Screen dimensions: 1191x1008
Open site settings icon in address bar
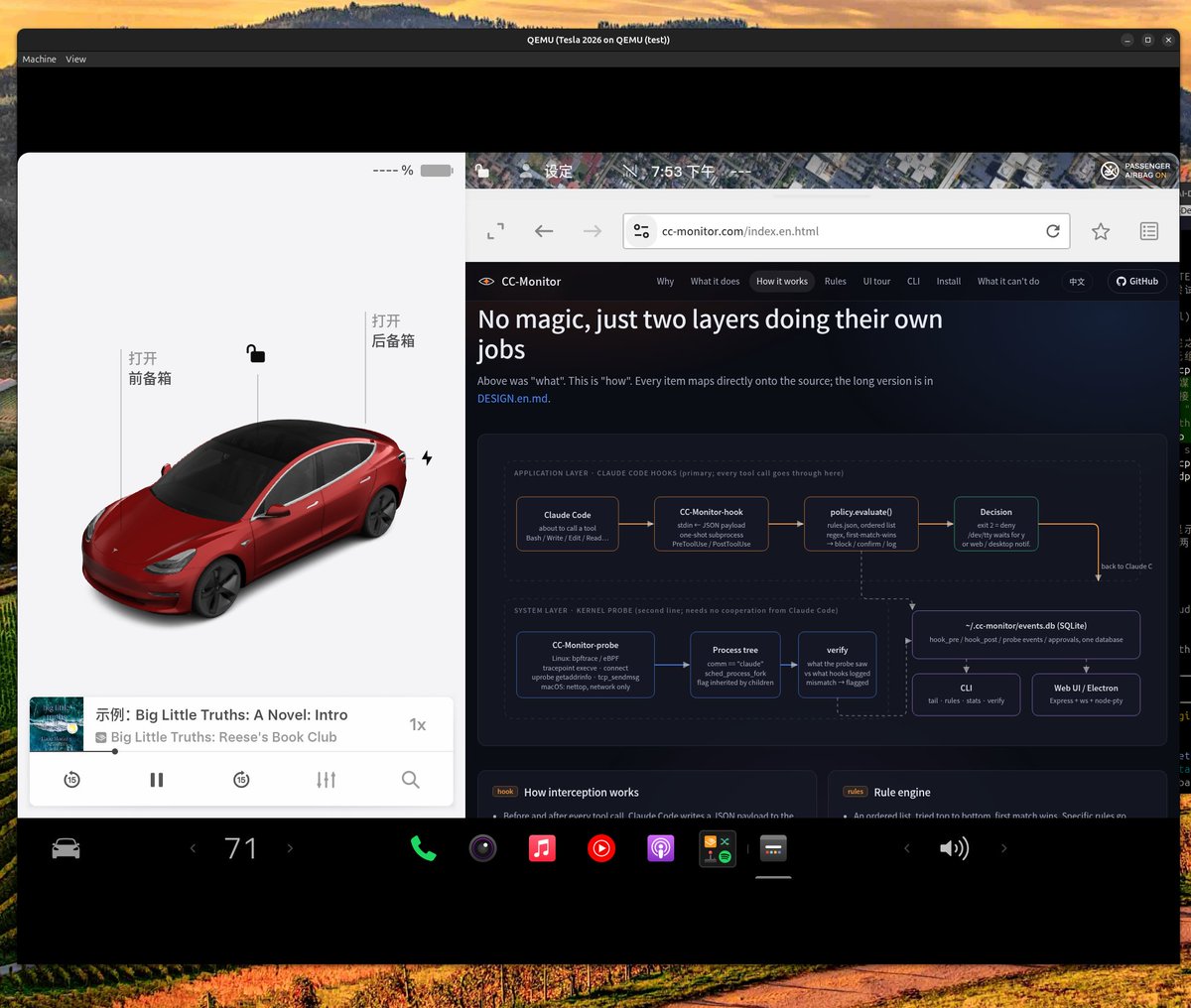coord(641,231)
